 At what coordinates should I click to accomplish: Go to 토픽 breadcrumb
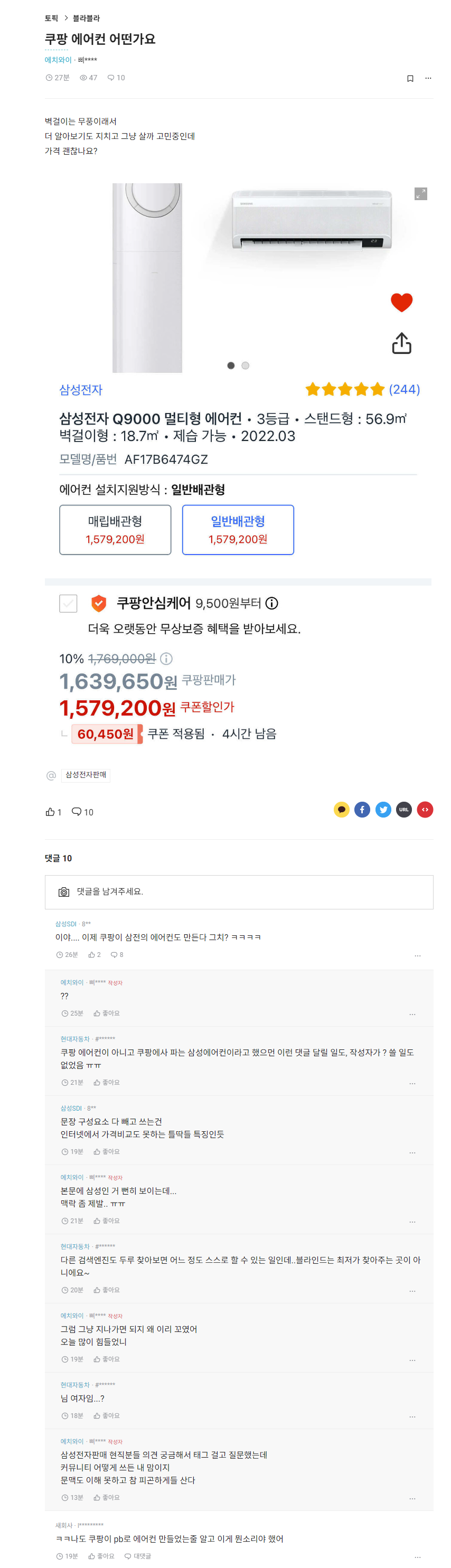tap(52, 18)
